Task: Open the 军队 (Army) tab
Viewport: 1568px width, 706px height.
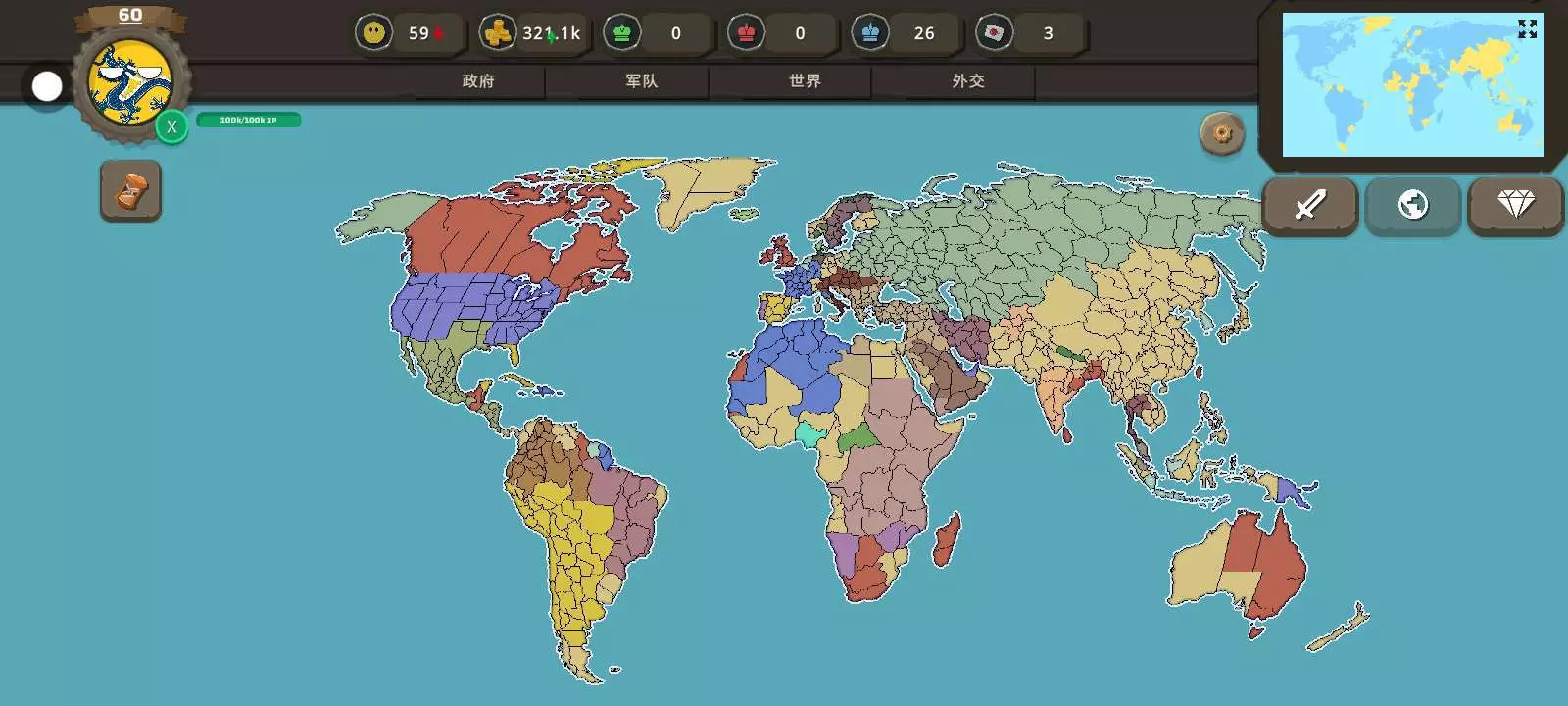Action: coord(642,81)
